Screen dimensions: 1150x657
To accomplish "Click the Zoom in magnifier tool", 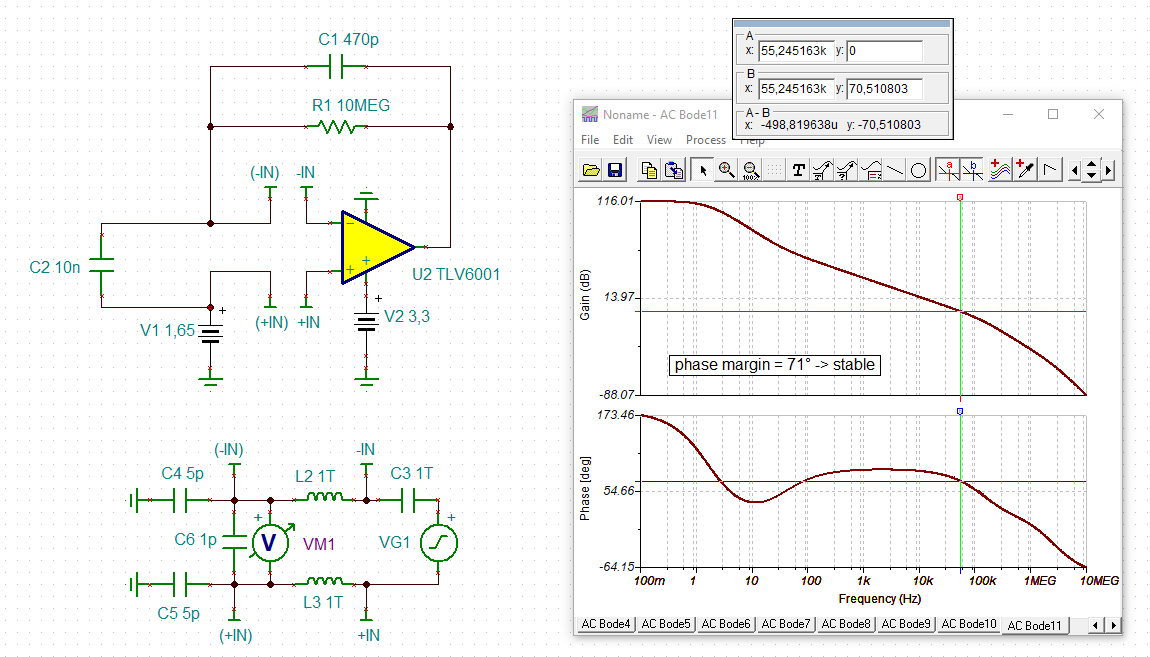I will [x=726, y=170].
